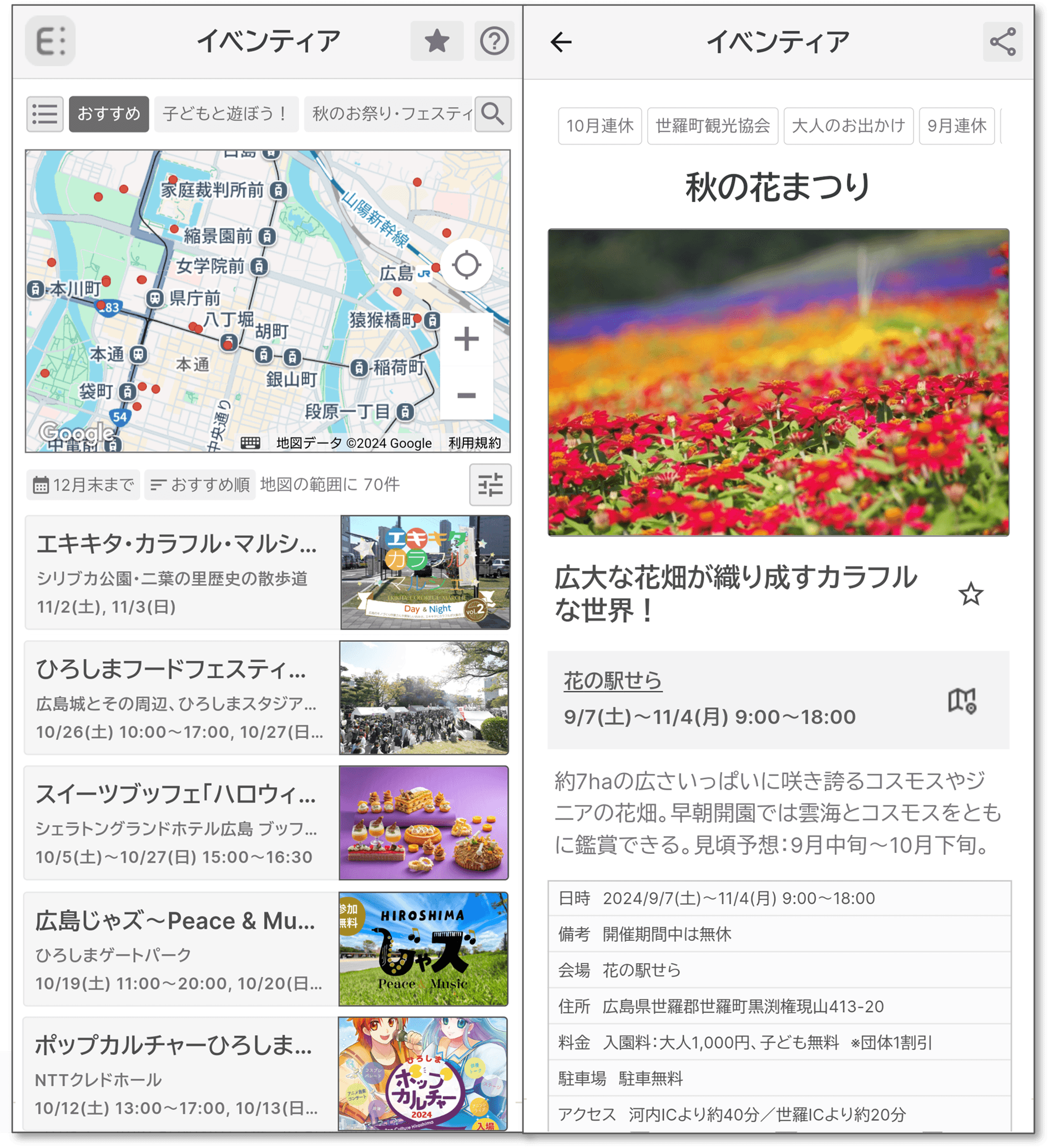Open the 12月末まで date filter
1049x1148 pixels.
tap(83, 484)
